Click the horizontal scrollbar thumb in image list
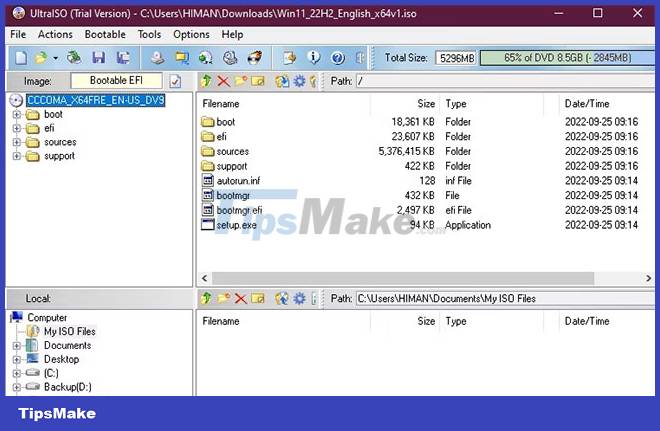 point(403,278)
